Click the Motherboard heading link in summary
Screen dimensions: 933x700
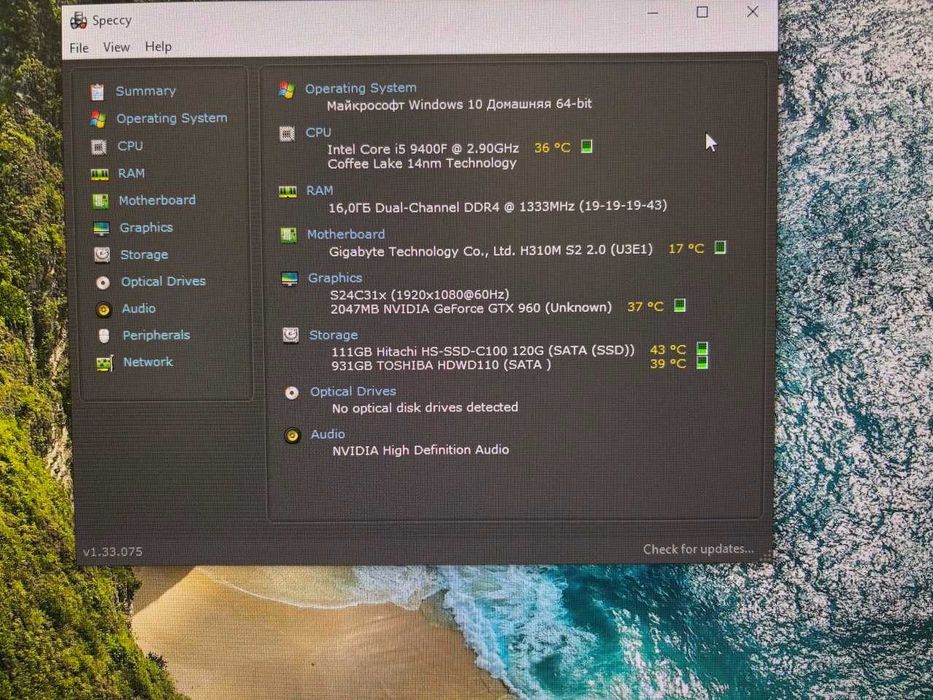[346, 235]
